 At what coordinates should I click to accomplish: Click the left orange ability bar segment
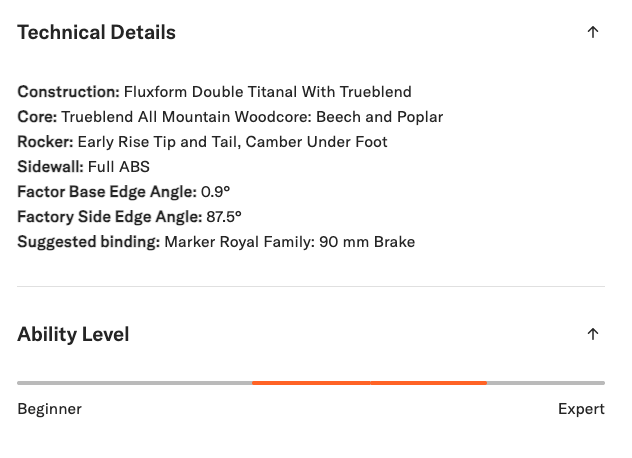[311, 382]
